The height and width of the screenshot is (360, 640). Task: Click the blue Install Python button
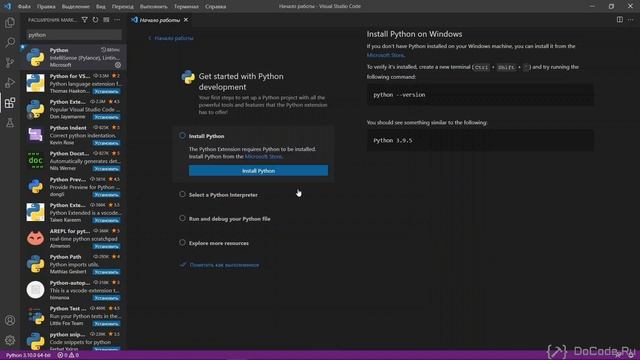point(258,171)
